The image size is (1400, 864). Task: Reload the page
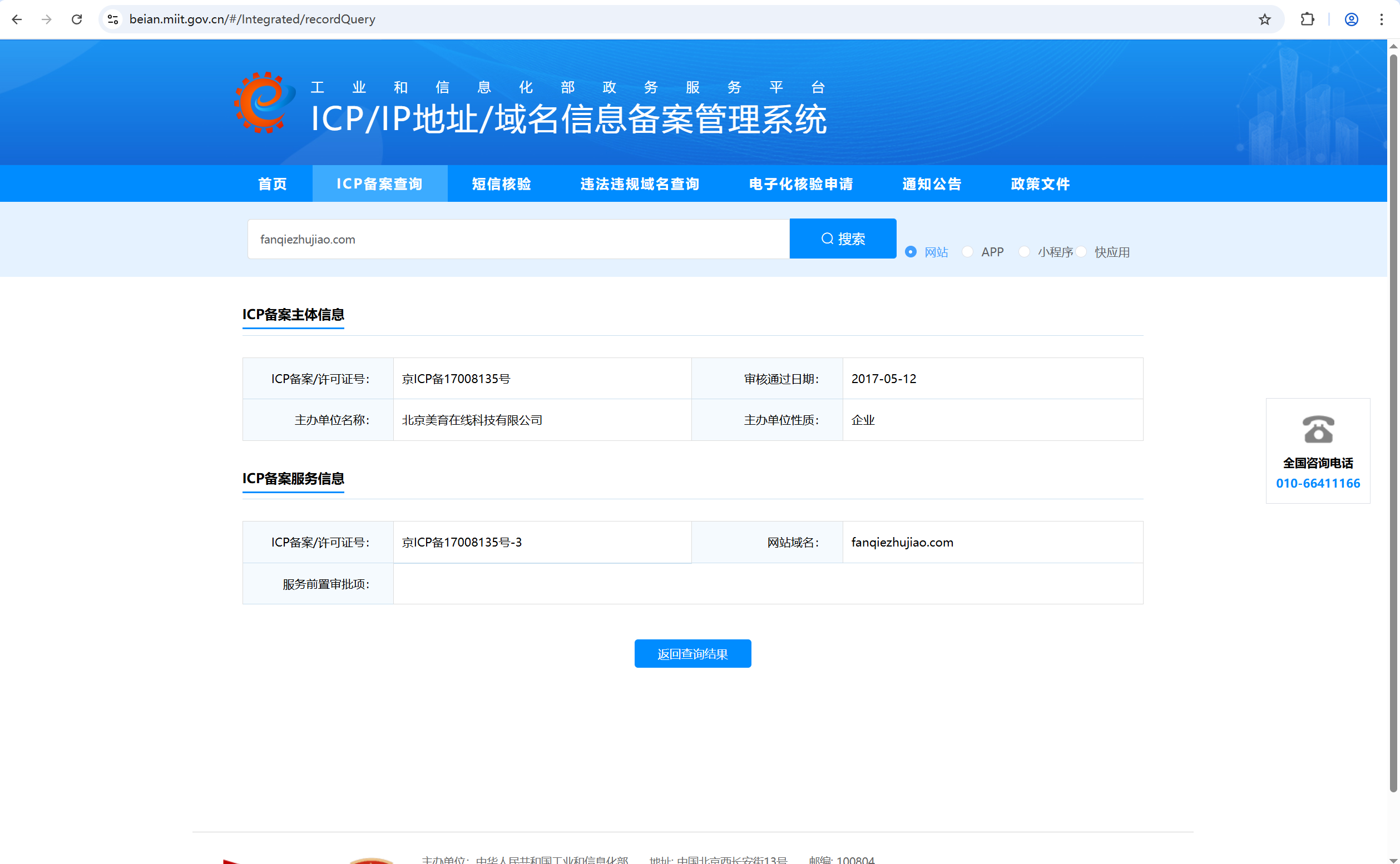77,19
